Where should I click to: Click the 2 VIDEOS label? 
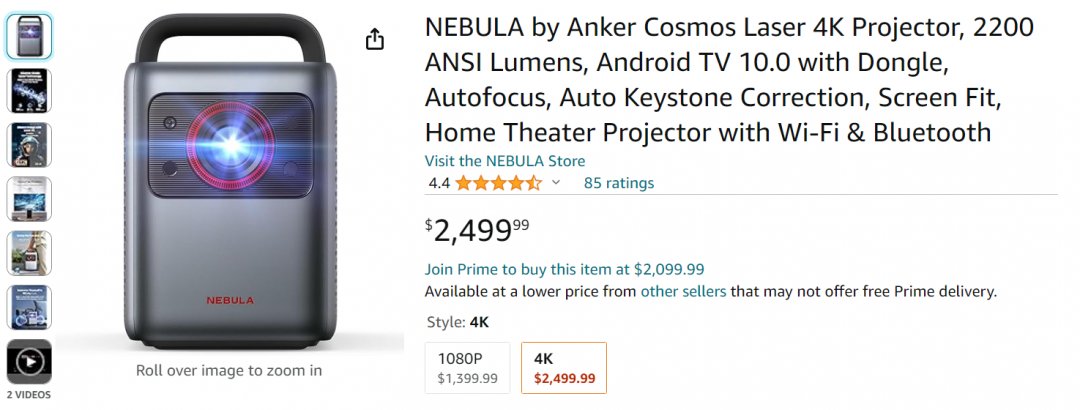[x=29, y=395]
